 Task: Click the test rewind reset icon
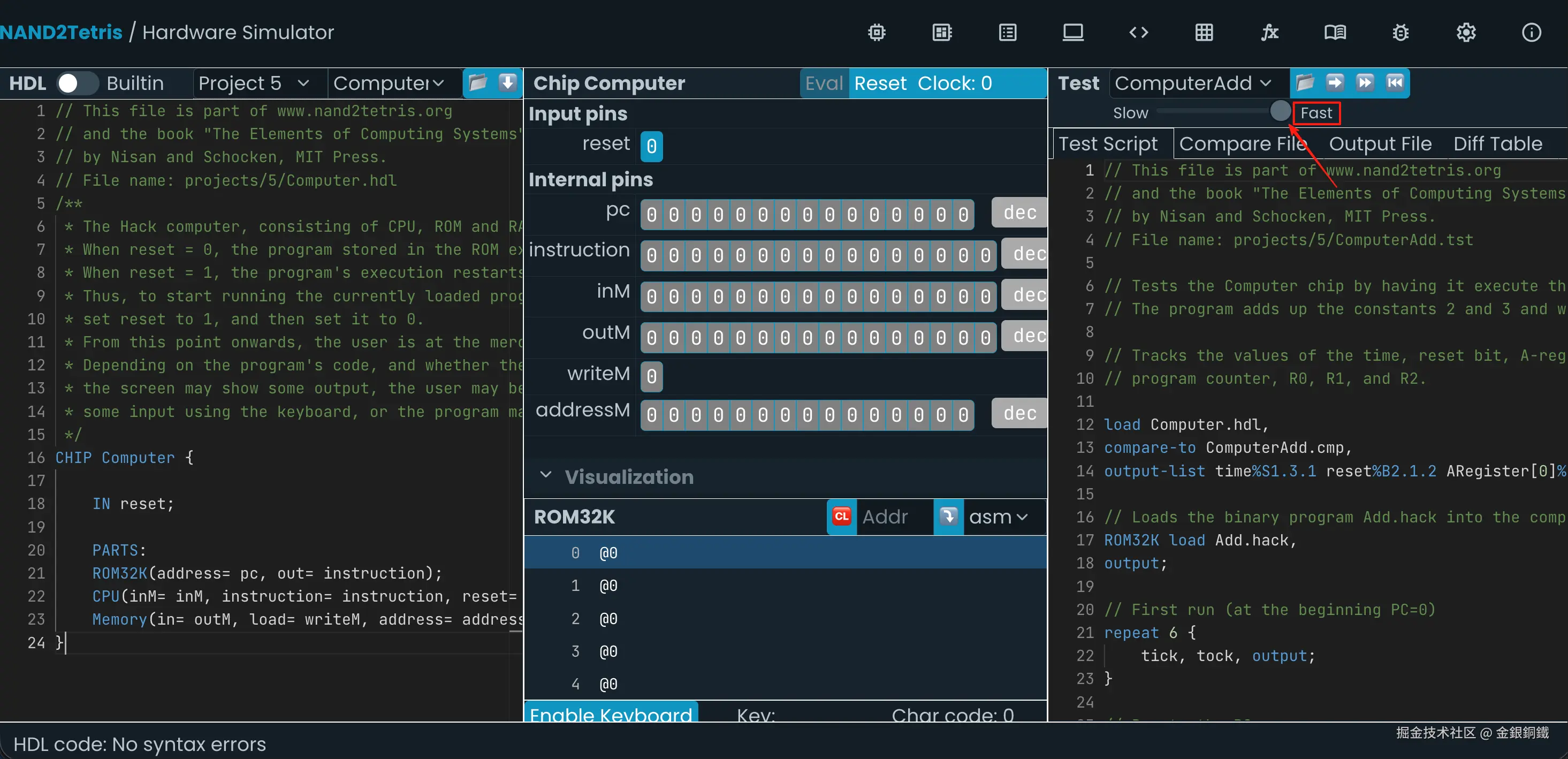pos(1395,82)
